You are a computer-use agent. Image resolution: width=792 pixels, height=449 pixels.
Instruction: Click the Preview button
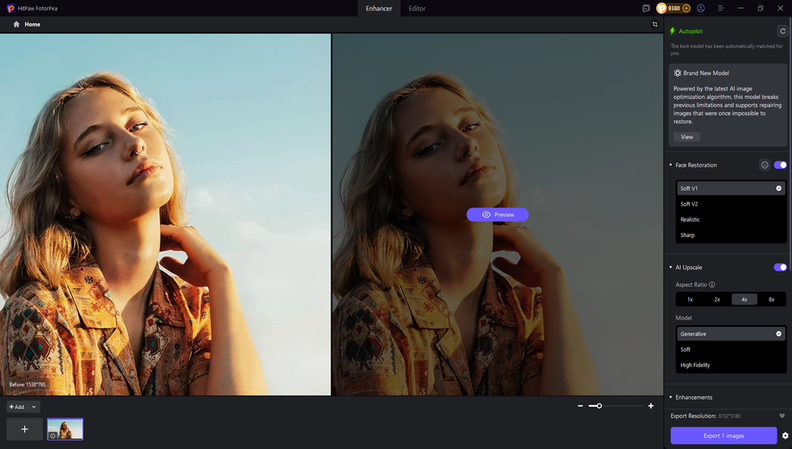pos(498,215)
